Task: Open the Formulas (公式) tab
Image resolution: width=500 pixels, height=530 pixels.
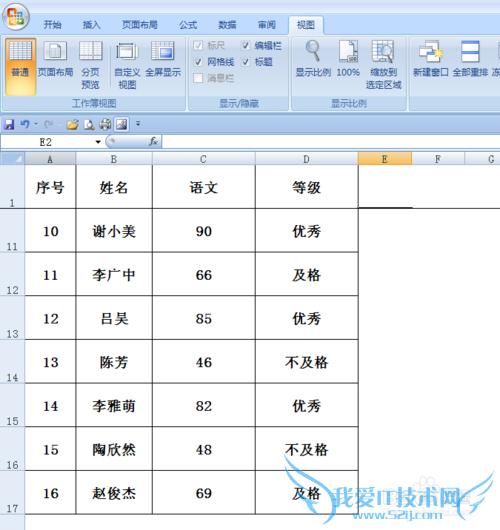Action: (188, 25)
